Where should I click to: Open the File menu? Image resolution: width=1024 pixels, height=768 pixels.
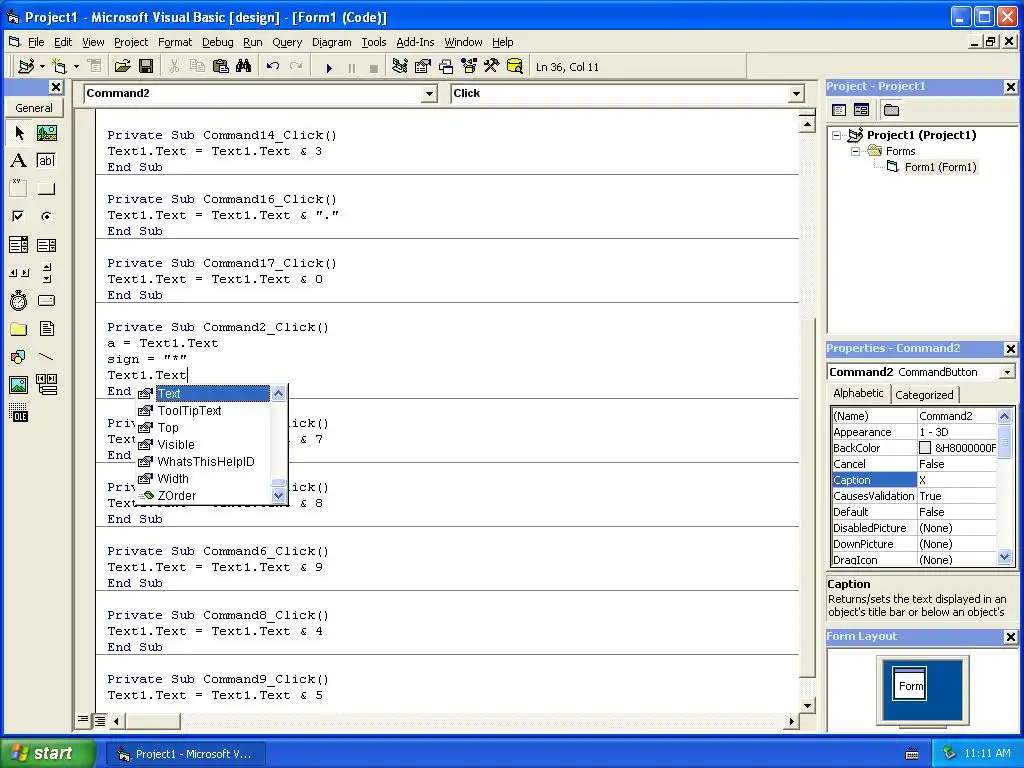click(x=36, y=42)
